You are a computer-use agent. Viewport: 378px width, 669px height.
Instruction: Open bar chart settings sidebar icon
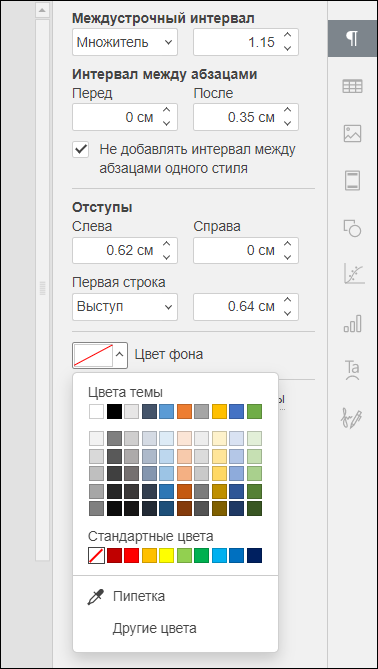(352, 323)
